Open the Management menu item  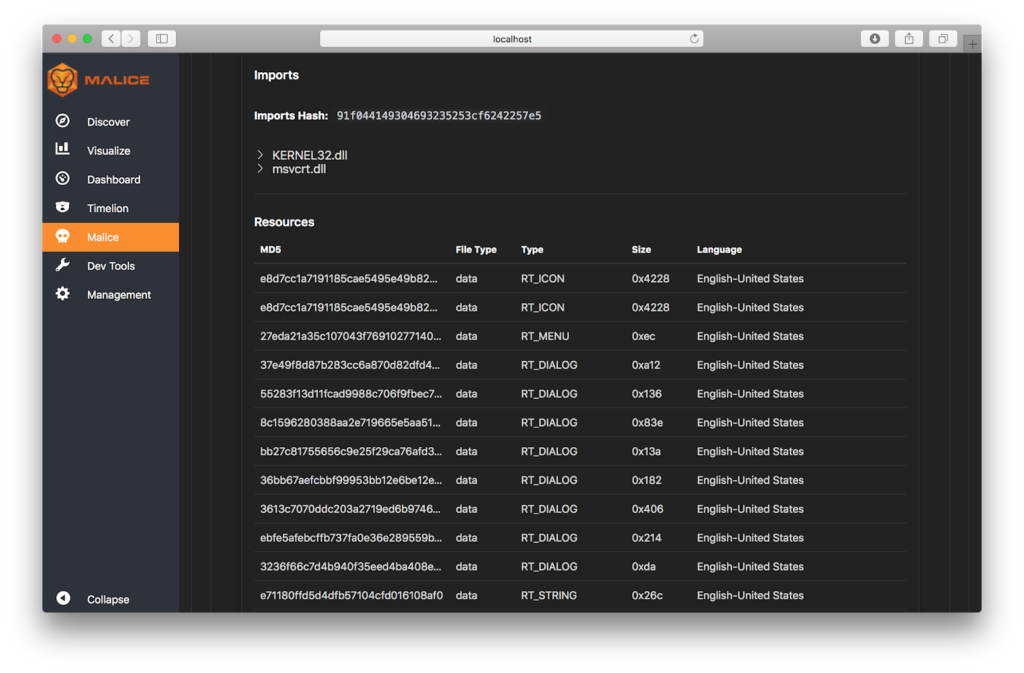pos(119,294)
